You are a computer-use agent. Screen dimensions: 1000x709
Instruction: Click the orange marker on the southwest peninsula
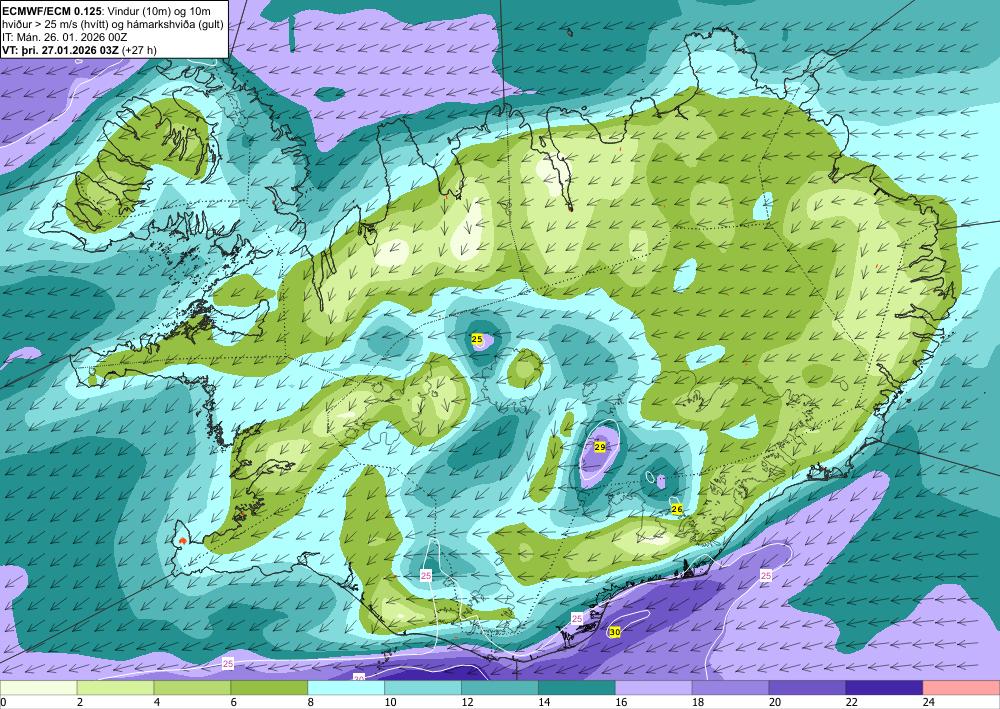[182, 541]
